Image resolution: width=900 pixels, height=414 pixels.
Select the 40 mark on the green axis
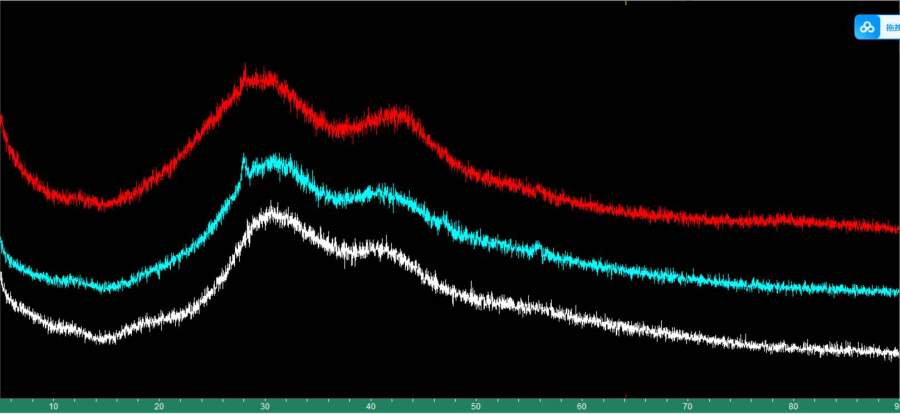pos(371,406)
